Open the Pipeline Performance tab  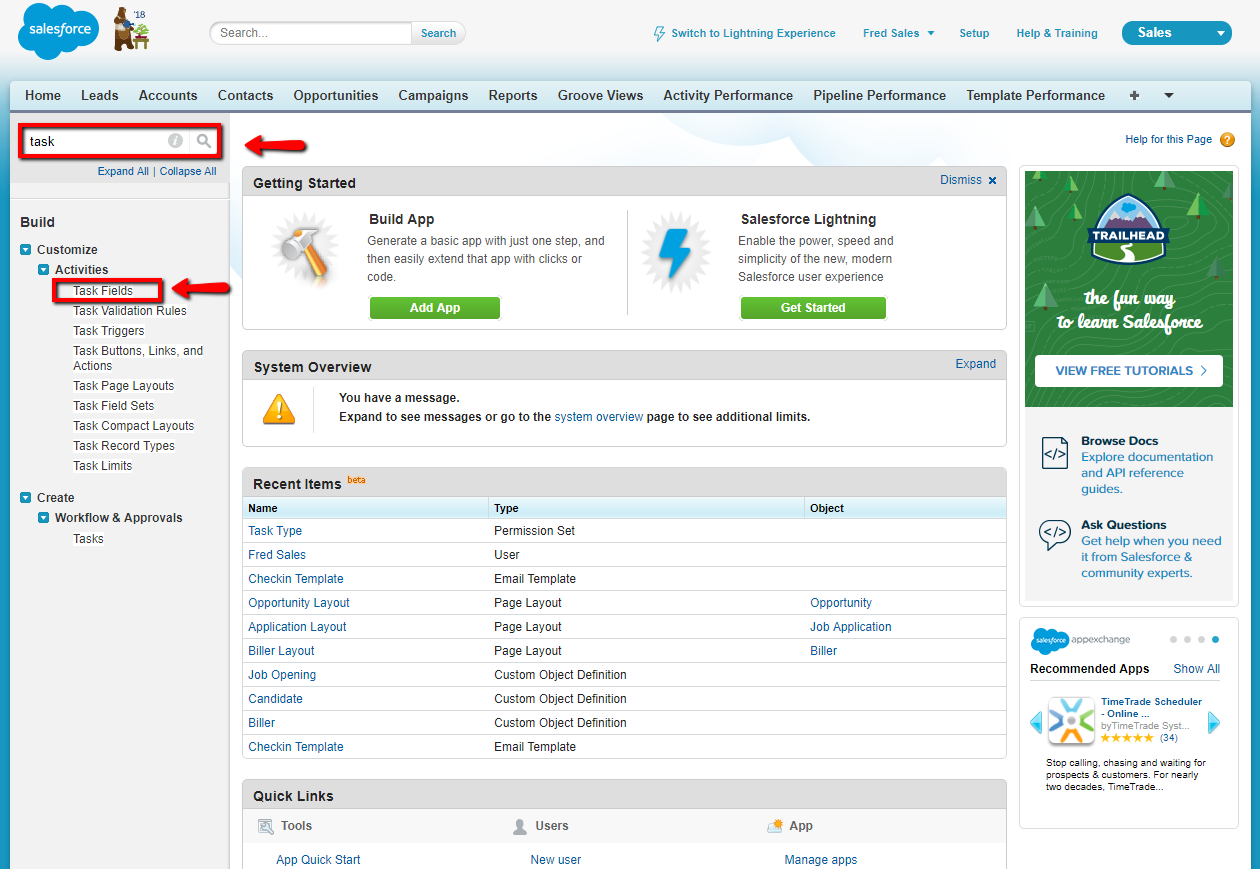[x=879, y=96]
